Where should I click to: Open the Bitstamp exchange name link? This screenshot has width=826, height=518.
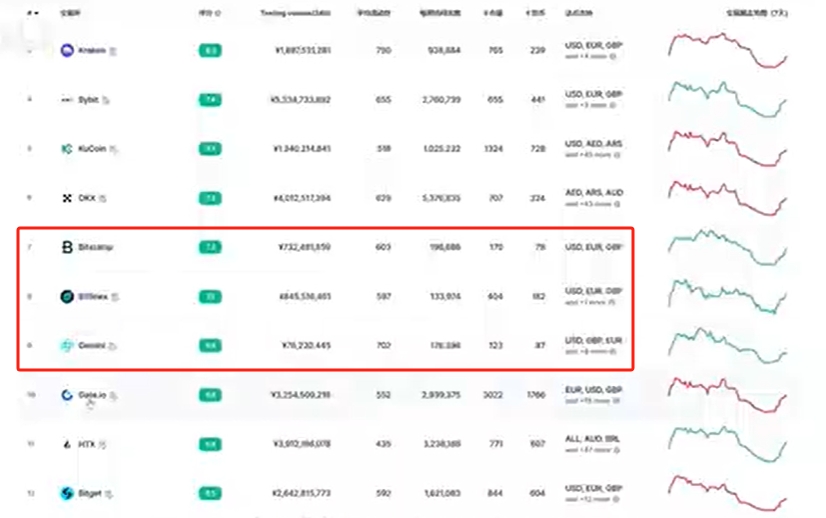(x=95, y=247)
